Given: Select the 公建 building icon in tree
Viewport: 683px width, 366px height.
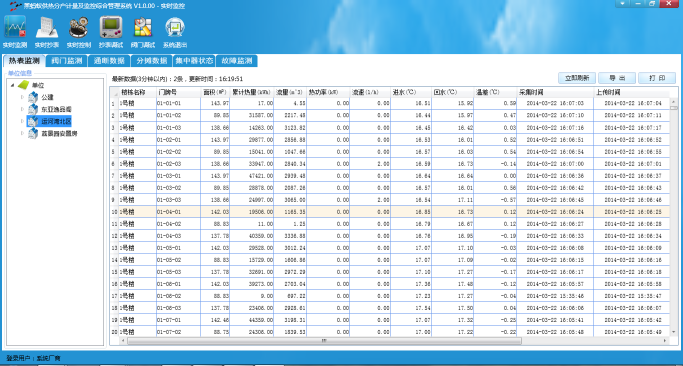Looking at the screenshot, I should click(33, 97).
